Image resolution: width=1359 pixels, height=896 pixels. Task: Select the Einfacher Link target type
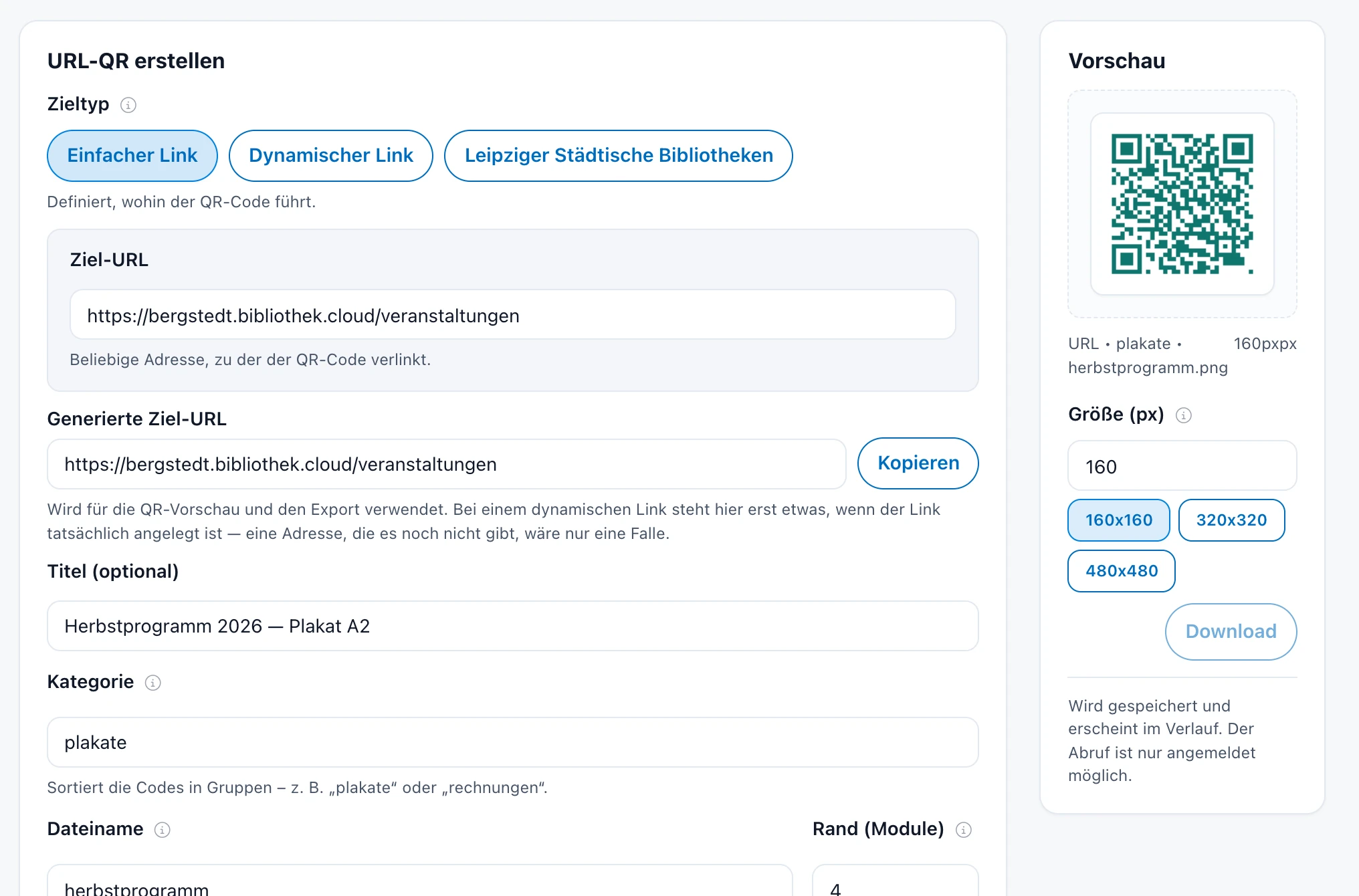tap(132, 156)
